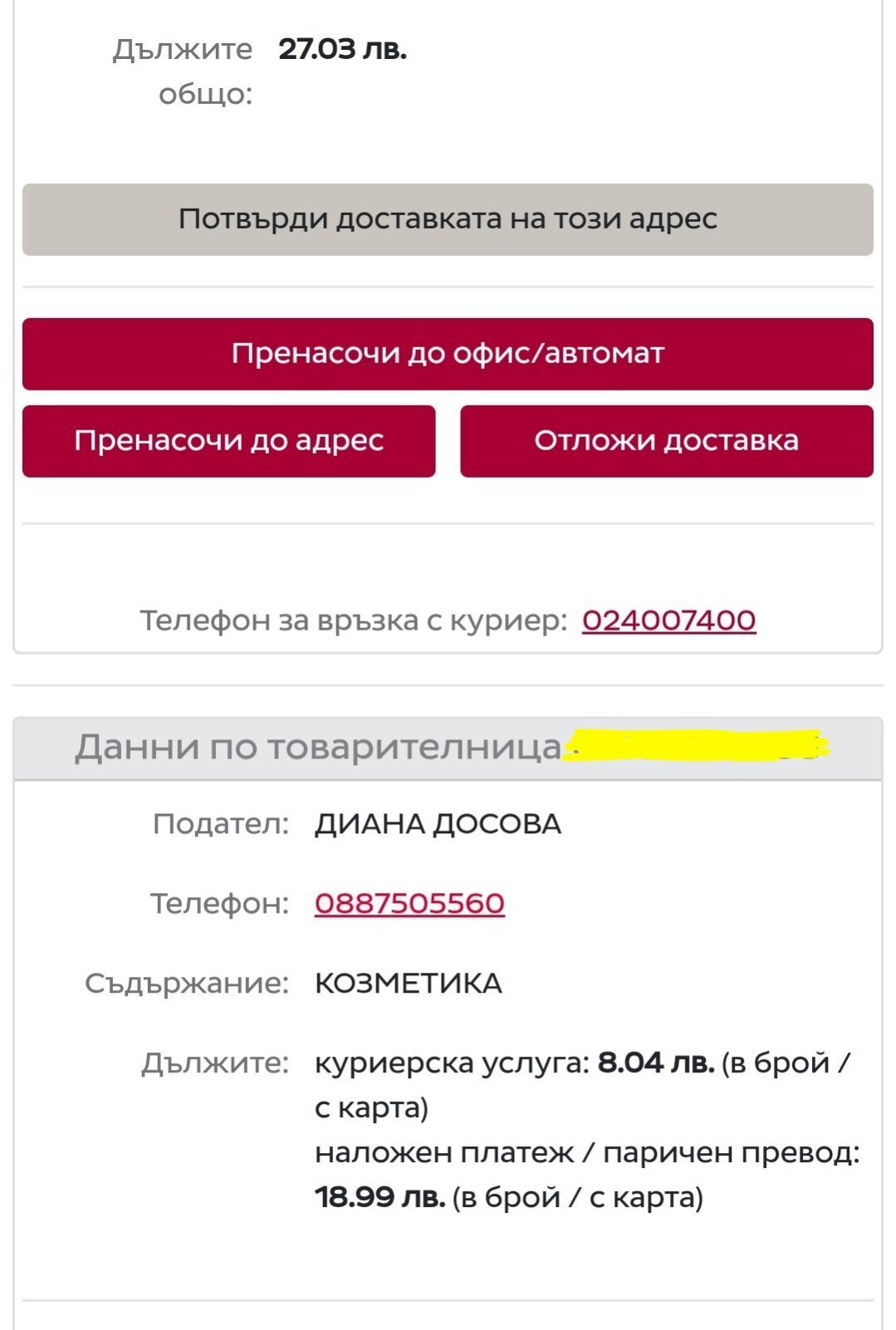
Task: Call courier phone number 024007400
Action: click(x=668, y=621)
